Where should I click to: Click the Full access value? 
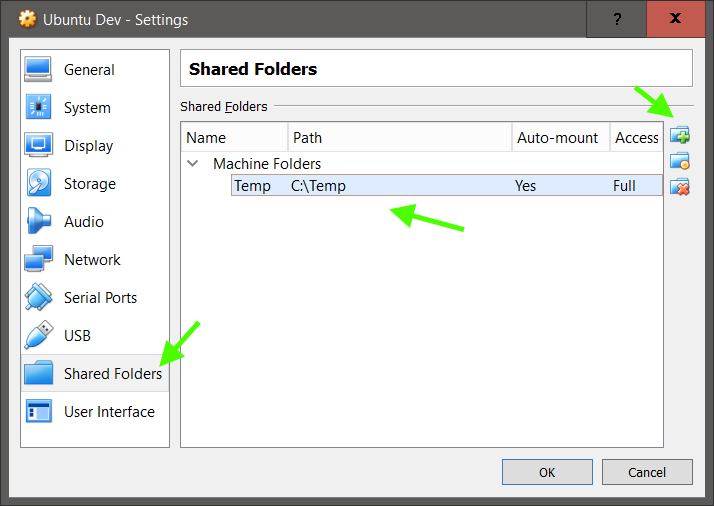click(x=624, y=186)
